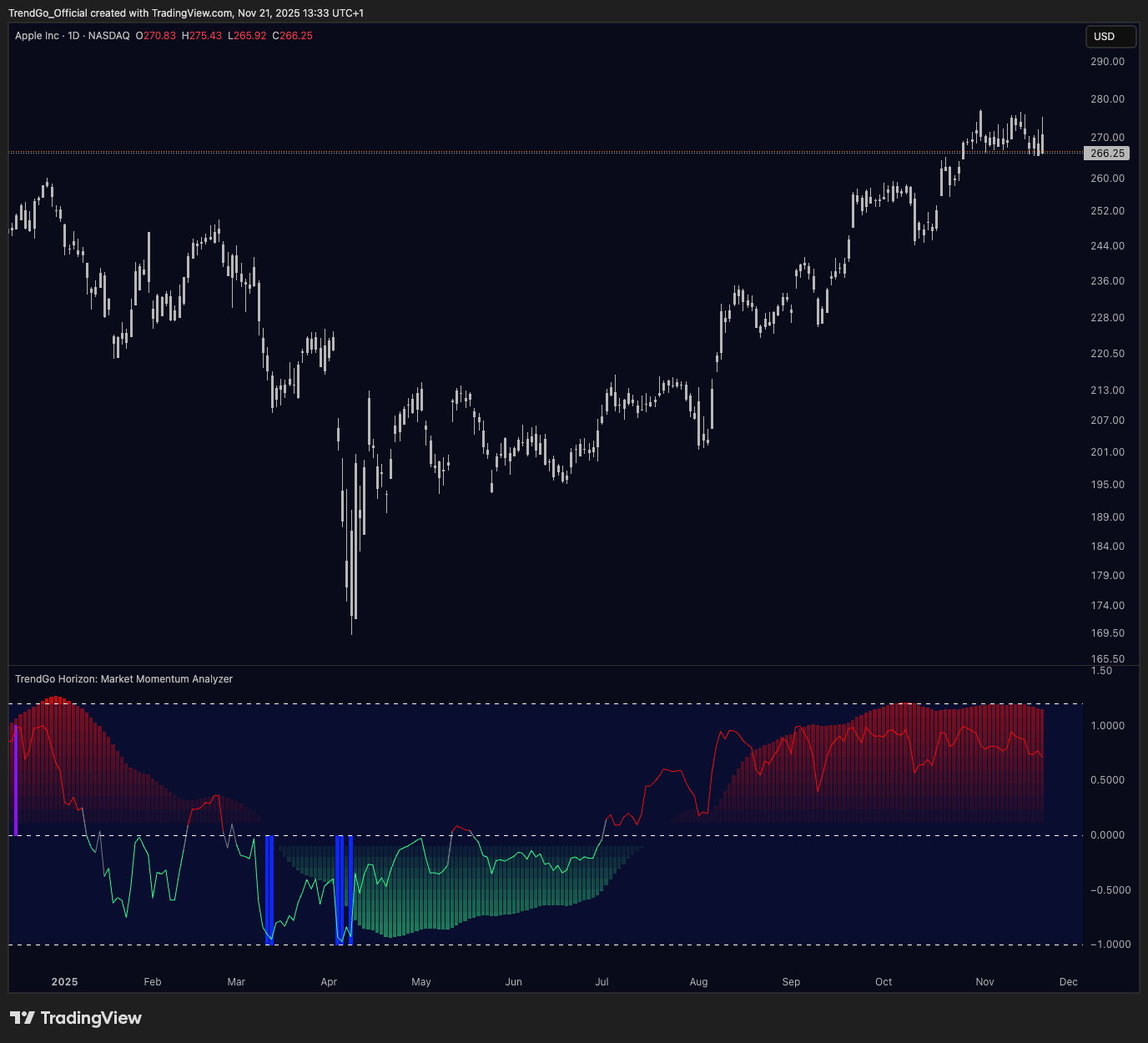Image resolution: width=1148 pixels, height=1043 pixels.
Task: Click the 0.0000 indicator scale label
Action: (x=1108, y=835)
